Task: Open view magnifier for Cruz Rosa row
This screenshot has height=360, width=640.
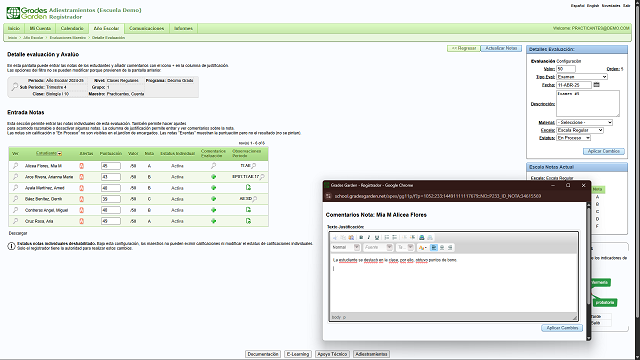Action: (15, 221)
